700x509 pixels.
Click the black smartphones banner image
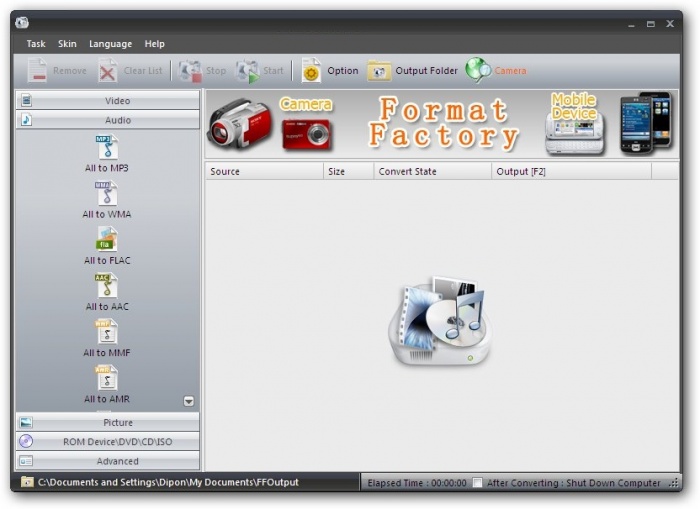646,123
